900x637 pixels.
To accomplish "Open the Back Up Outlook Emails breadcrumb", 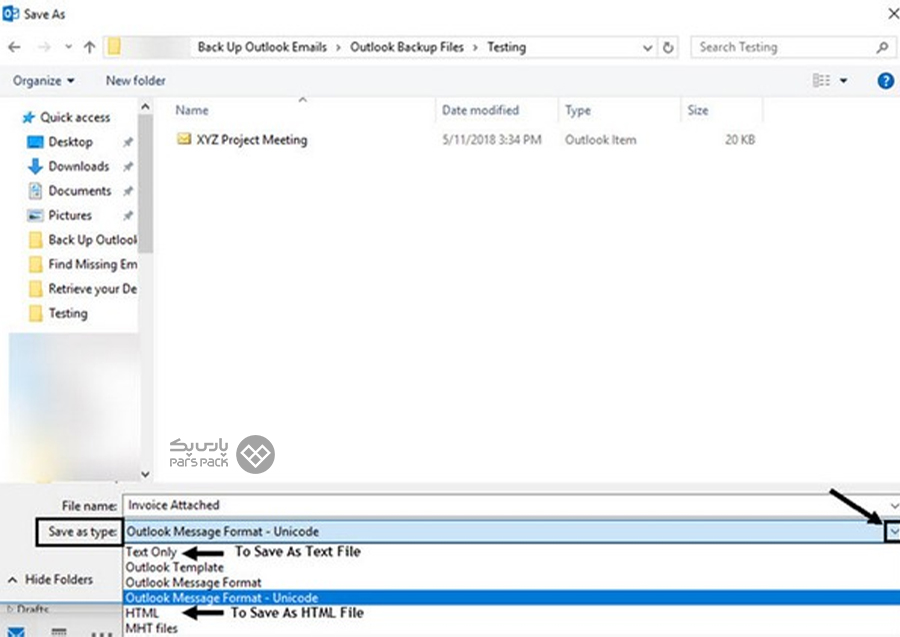I will (x=262, y=47).
